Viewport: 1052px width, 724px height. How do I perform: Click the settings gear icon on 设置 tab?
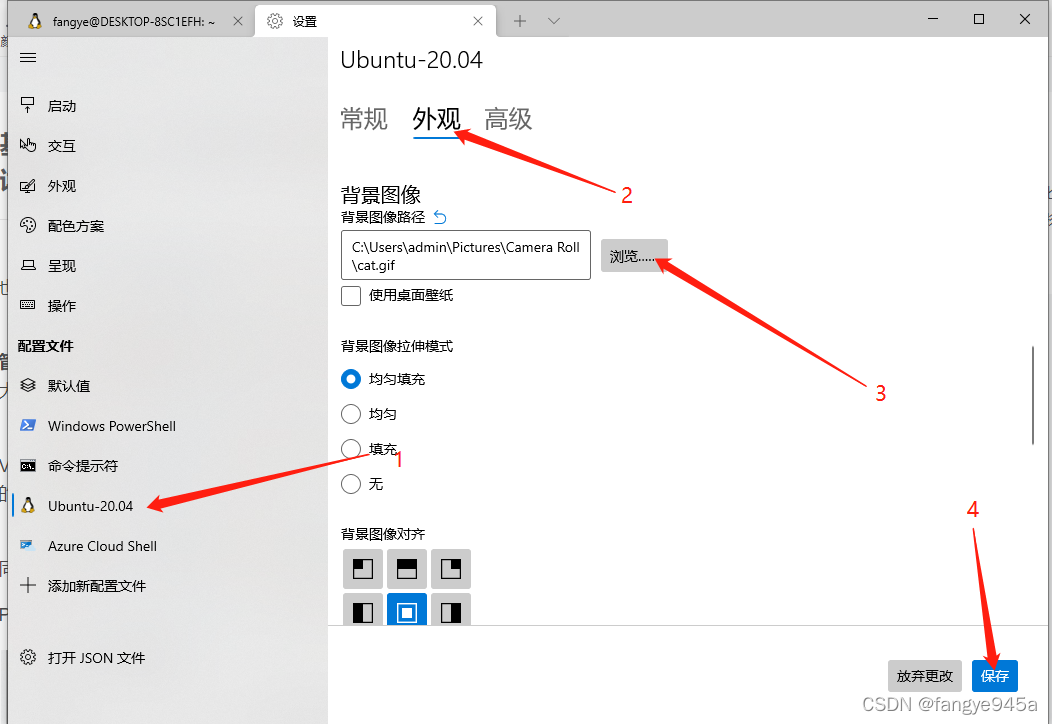(274, 21)
